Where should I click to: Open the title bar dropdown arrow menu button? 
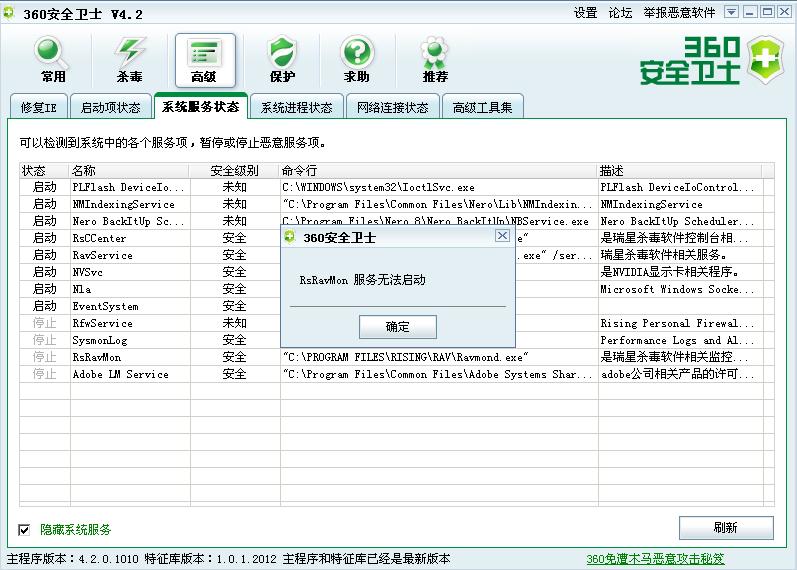tap(731, 12)
